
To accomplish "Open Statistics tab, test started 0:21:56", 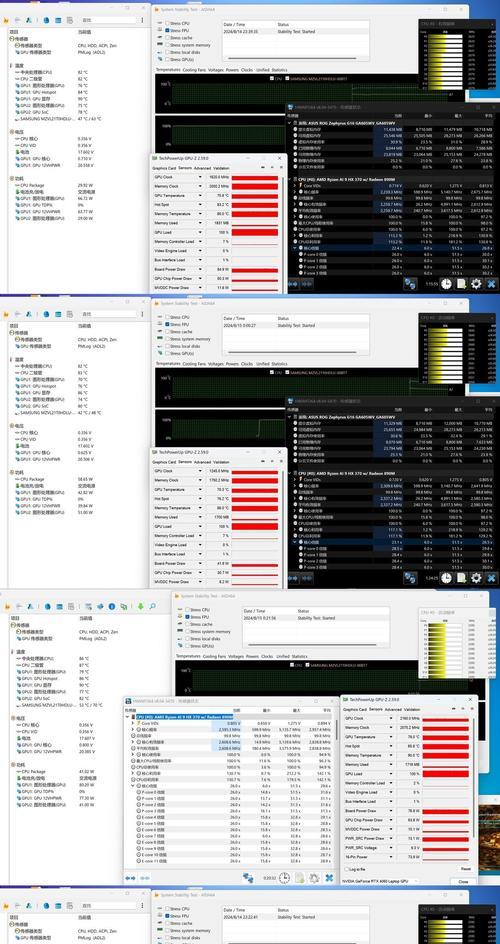I will (x=299, y=656).
